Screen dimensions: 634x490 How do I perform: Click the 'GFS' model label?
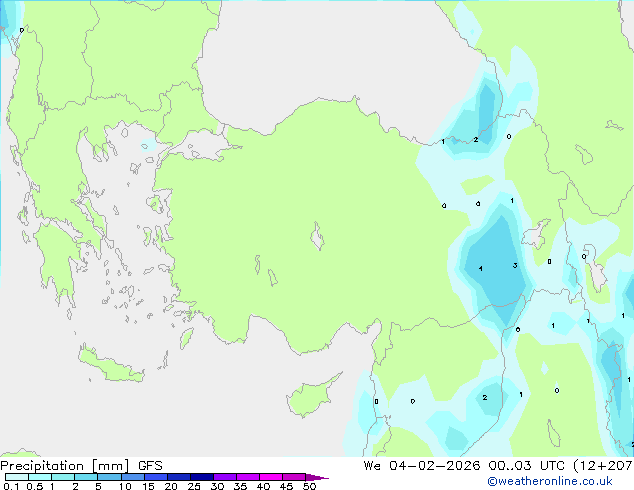click(150, 466)
